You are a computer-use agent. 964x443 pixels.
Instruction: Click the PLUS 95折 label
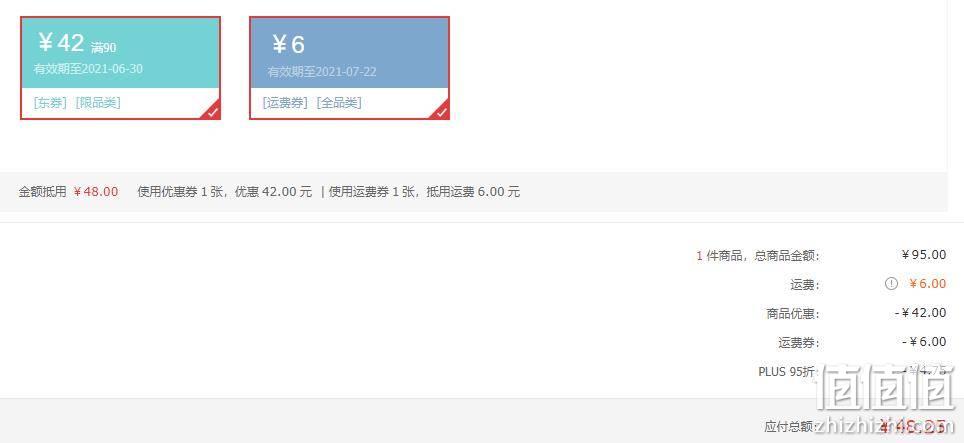coord(788,372)
